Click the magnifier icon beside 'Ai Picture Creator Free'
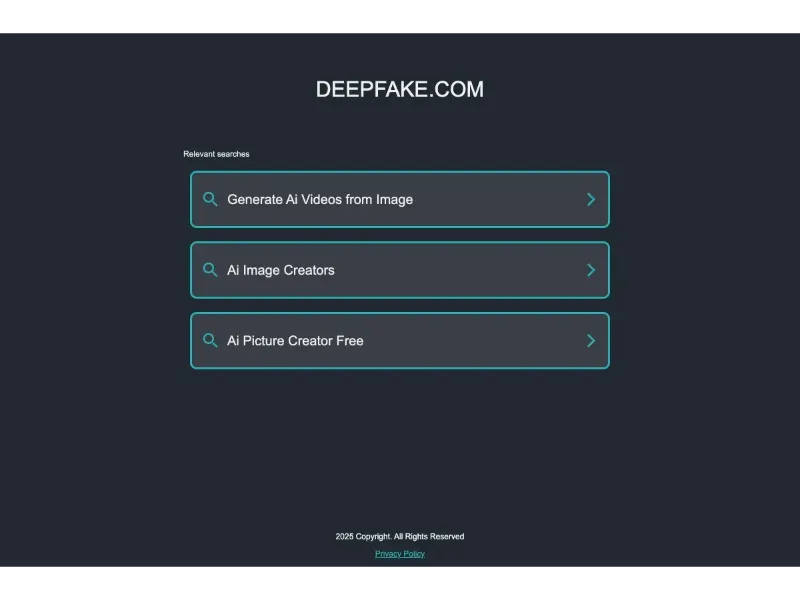Screen dimensions: 800x600 pyautogui.click(x=210, y=340)
